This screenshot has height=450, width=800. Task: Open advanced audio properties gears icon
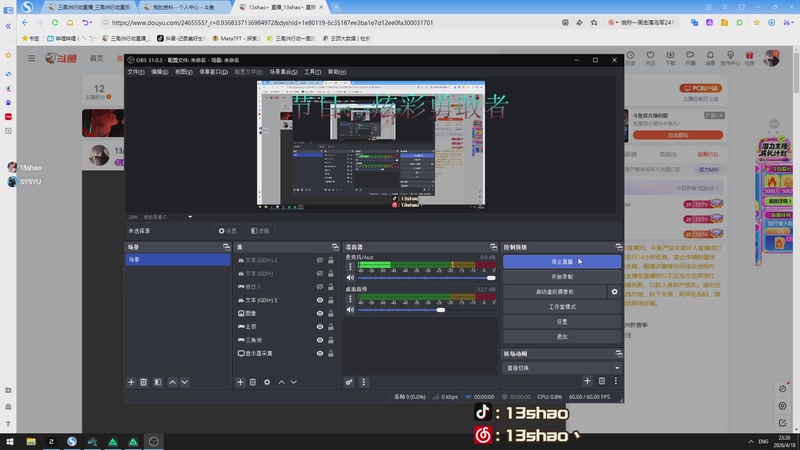point(349,382)
